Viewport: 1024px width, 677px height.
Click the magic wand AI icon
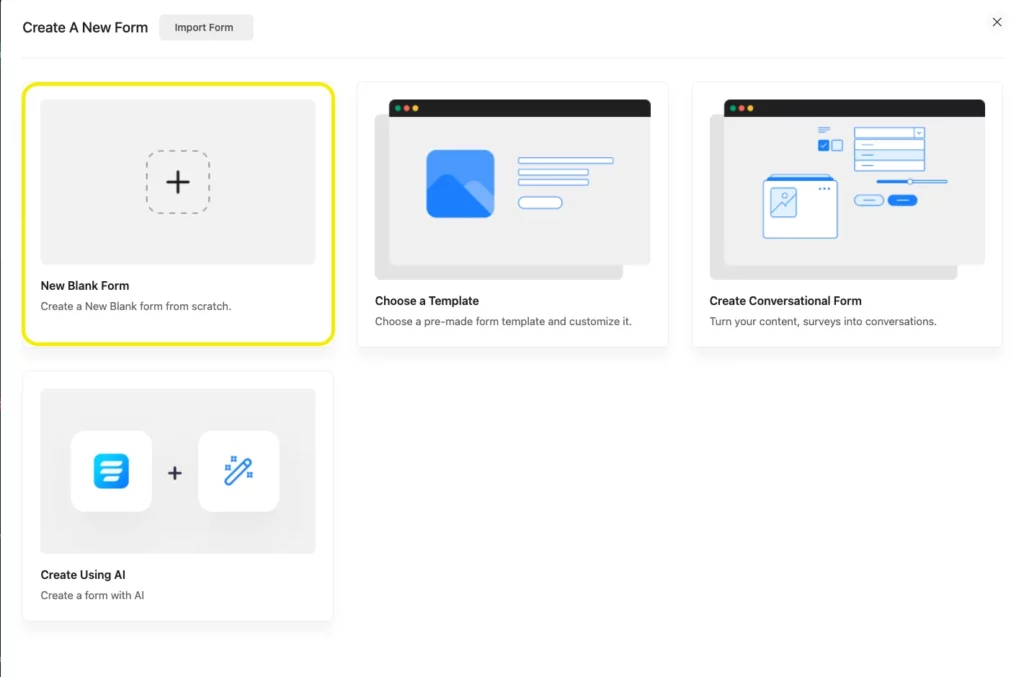point(238,471)
